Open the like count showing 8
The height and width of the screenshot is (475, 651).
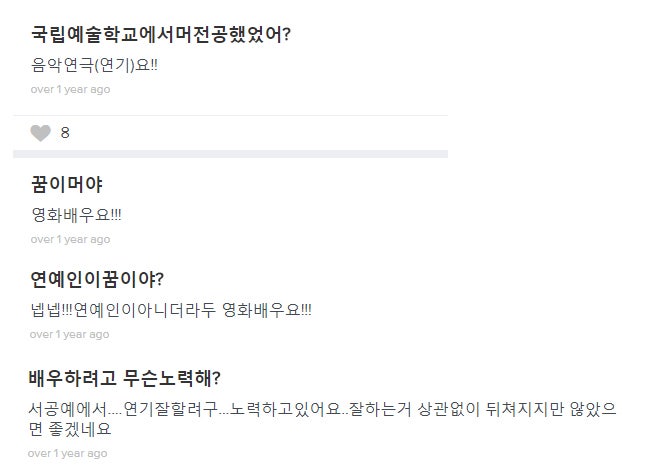pyautogui.click(x=65, y=133)
